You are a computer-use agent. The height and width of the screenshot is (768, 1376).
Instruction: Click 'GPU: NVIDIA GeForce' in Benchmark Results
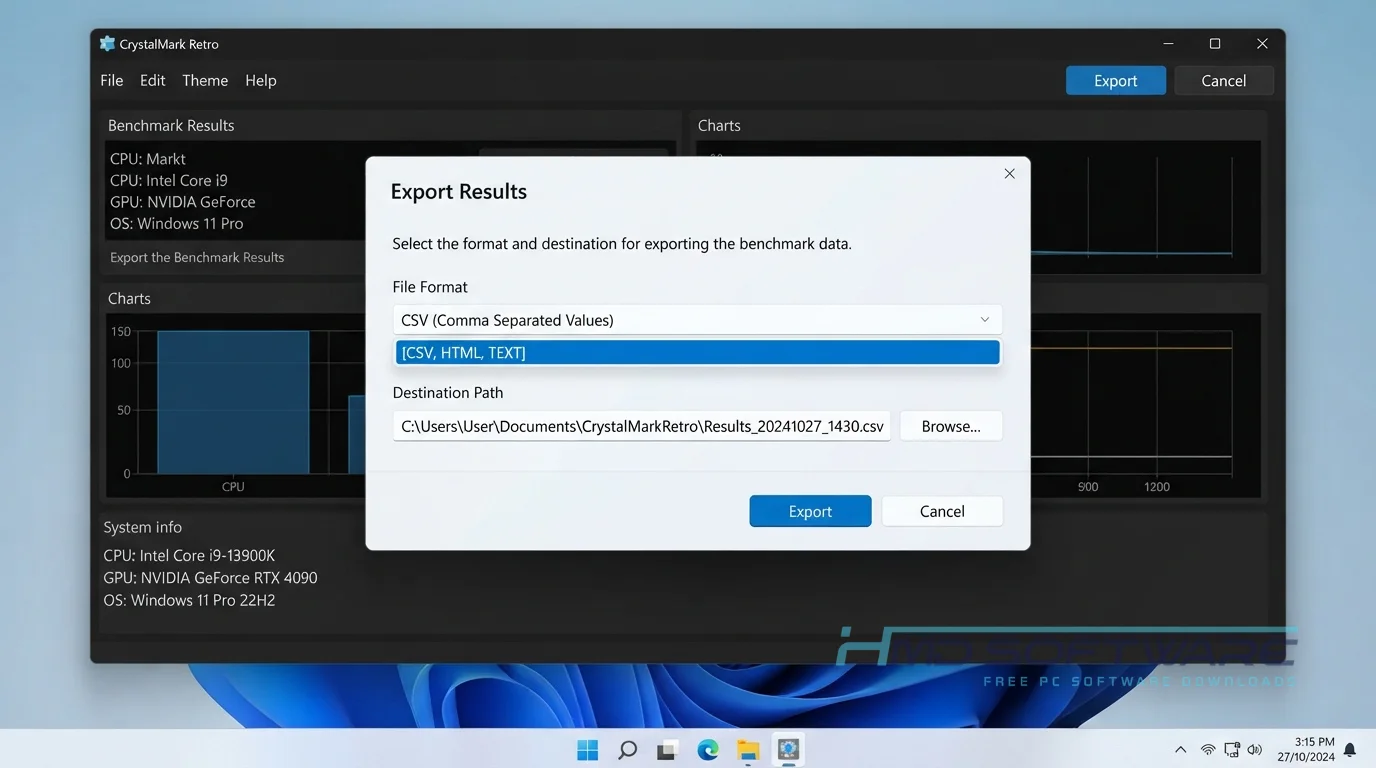(183, 202)
